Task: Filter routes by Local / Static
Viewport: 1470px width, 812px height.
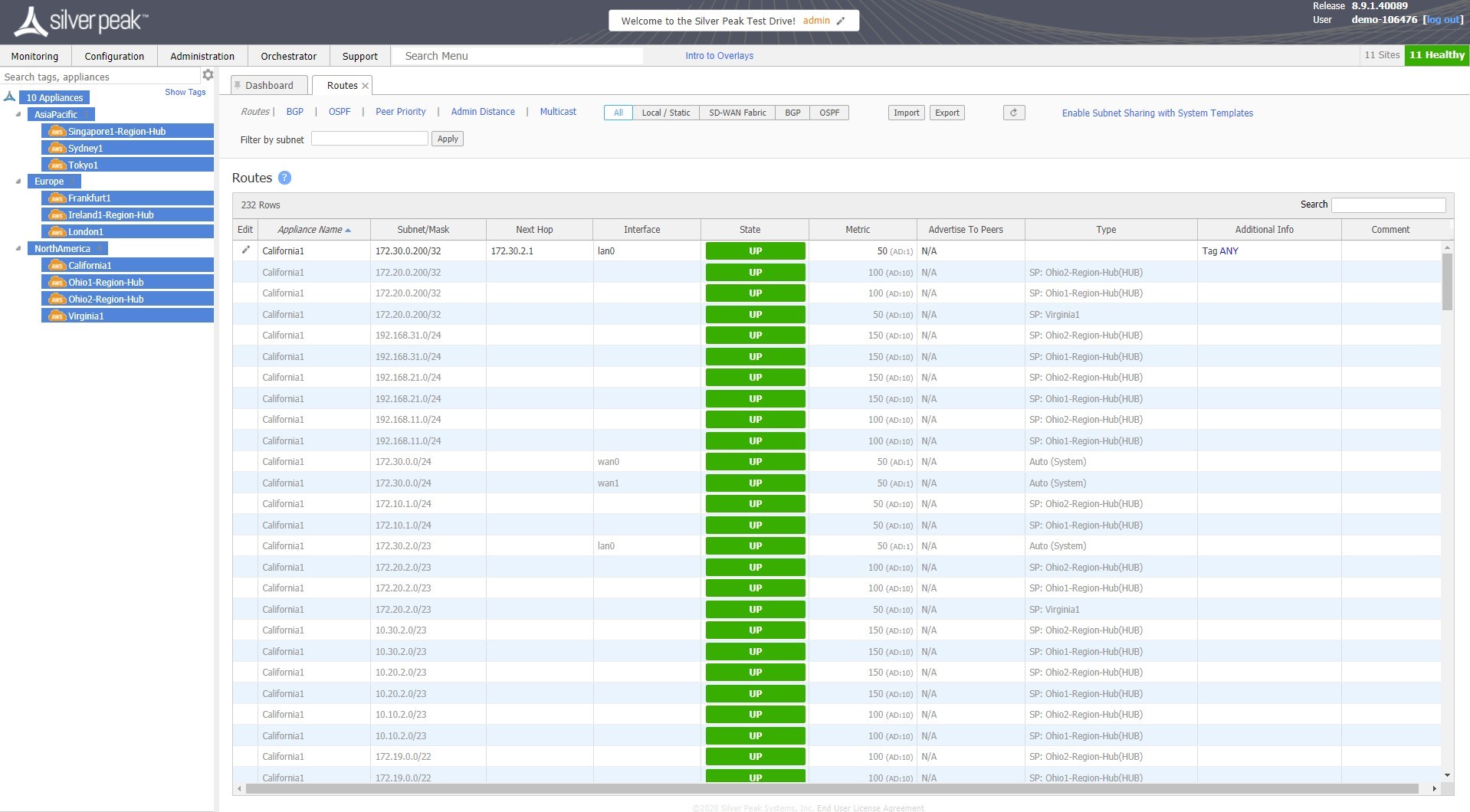Action: tap(666, 113)
